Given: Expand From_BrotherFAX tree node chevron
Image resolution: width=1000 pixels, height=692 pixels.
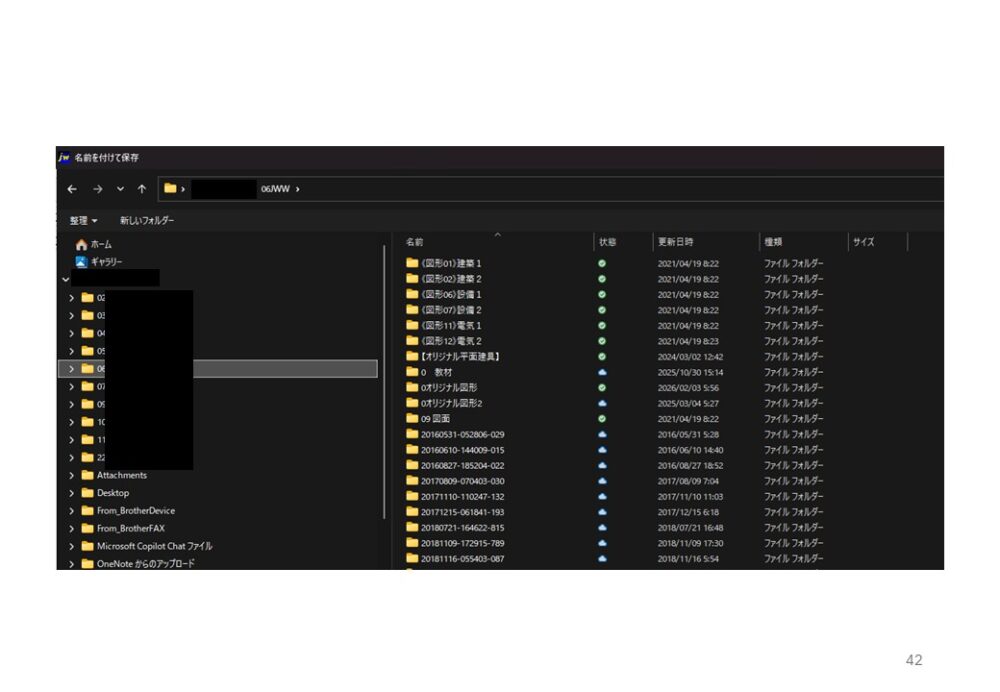Looking at the screenshot, I should point(71,529).
